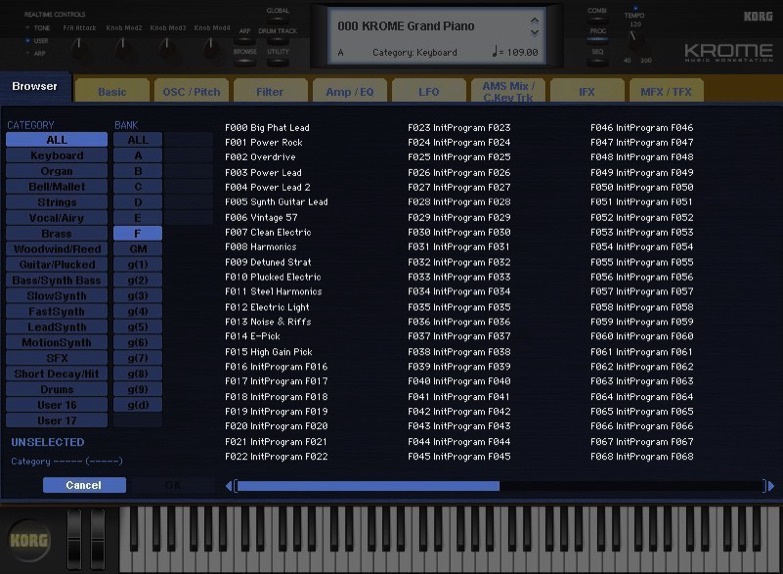Toggle the ARP button
Screen dimensions: 783x574
click(x=244, y=40)
